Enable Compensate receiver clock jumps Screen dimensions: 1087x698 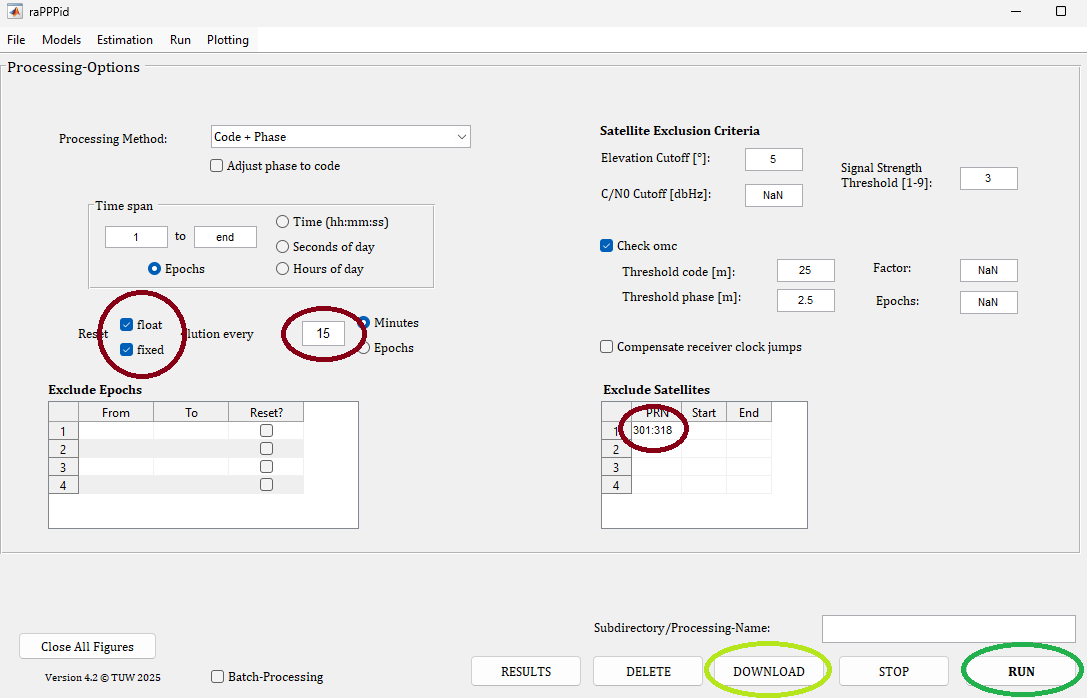tap(607, 347)
